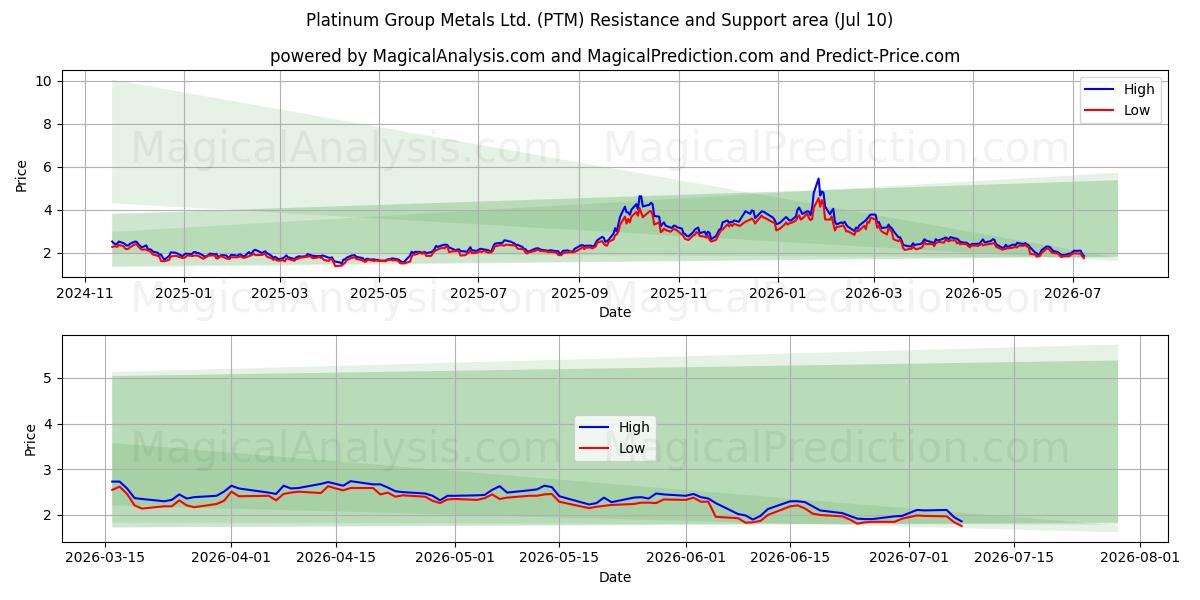1200x600 pixels.
Task: Click the 2026-05-15 tick label
Action: [558, 558]
